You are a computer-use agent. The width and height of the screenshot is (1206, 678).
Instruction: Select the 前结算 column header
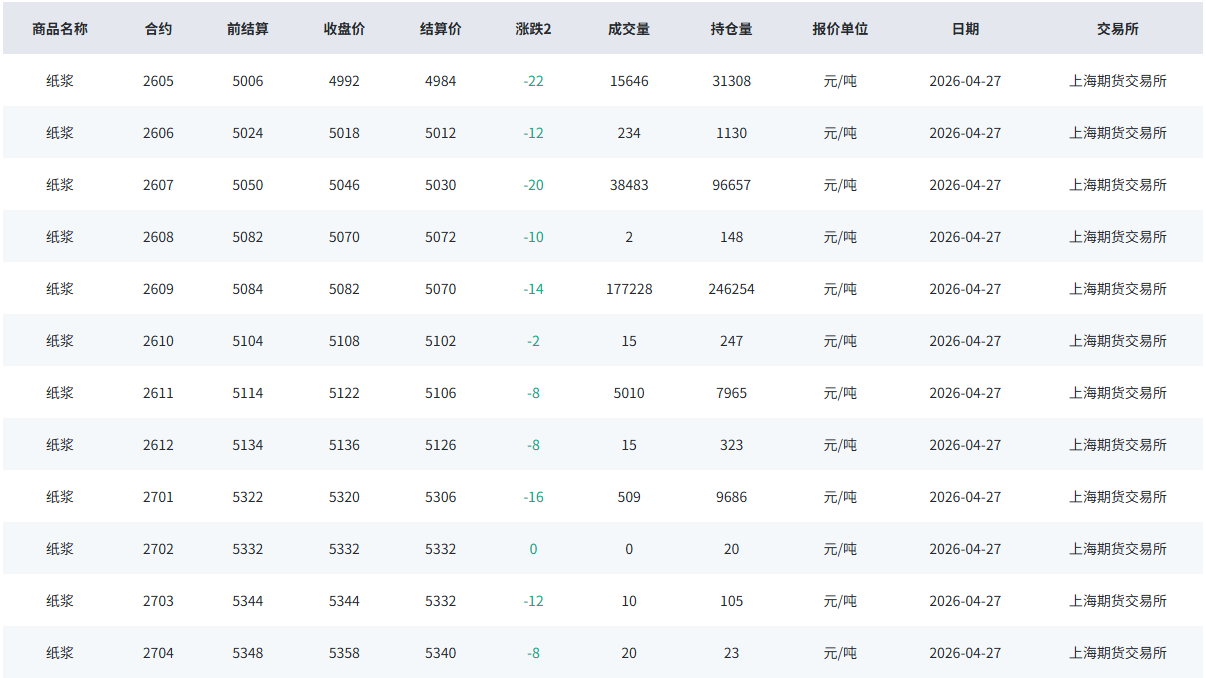pos(248,29)
